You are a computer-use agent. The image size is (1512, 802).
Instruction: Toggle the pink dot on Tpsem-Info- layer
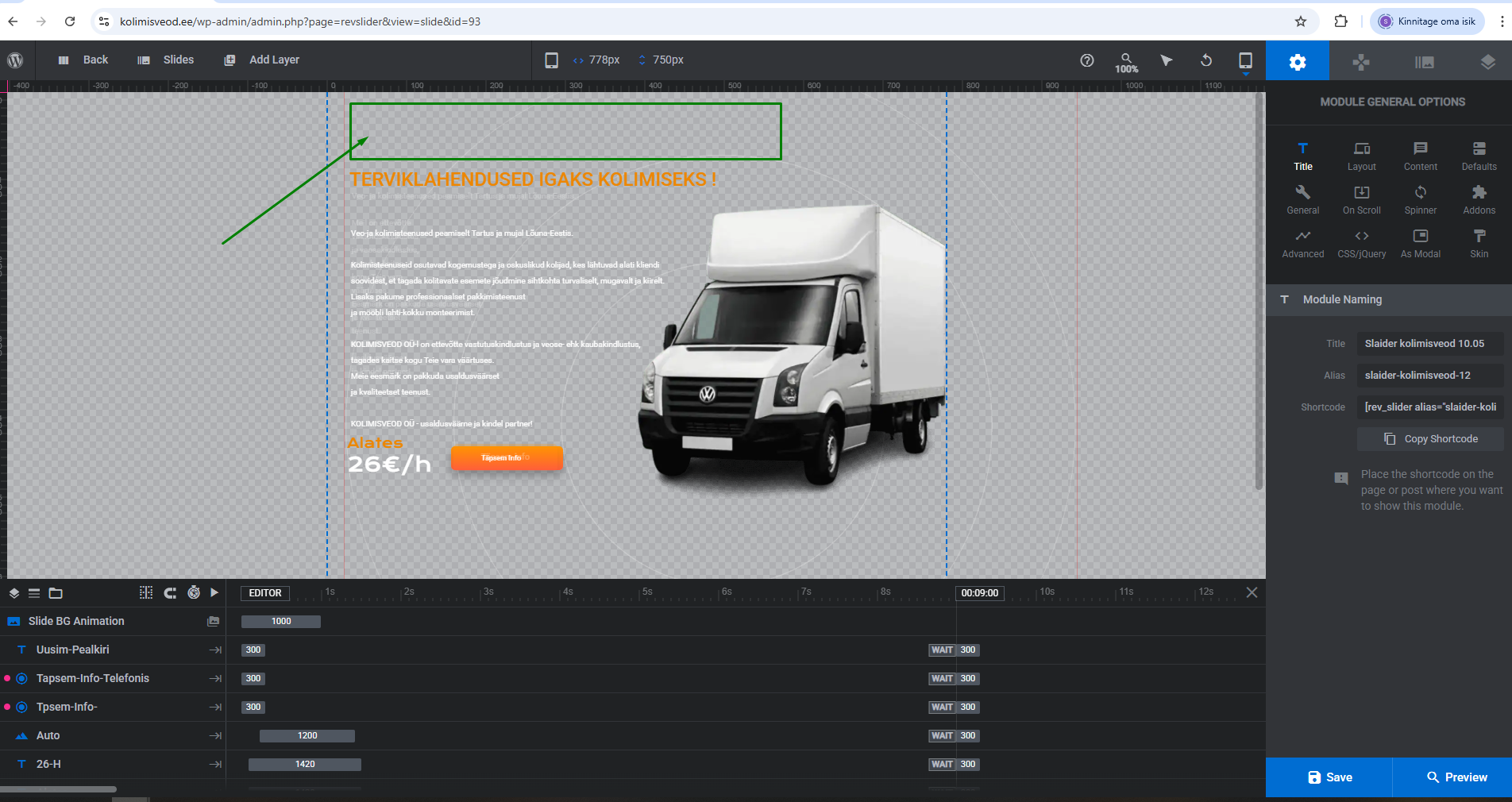(x=7, y=707)
